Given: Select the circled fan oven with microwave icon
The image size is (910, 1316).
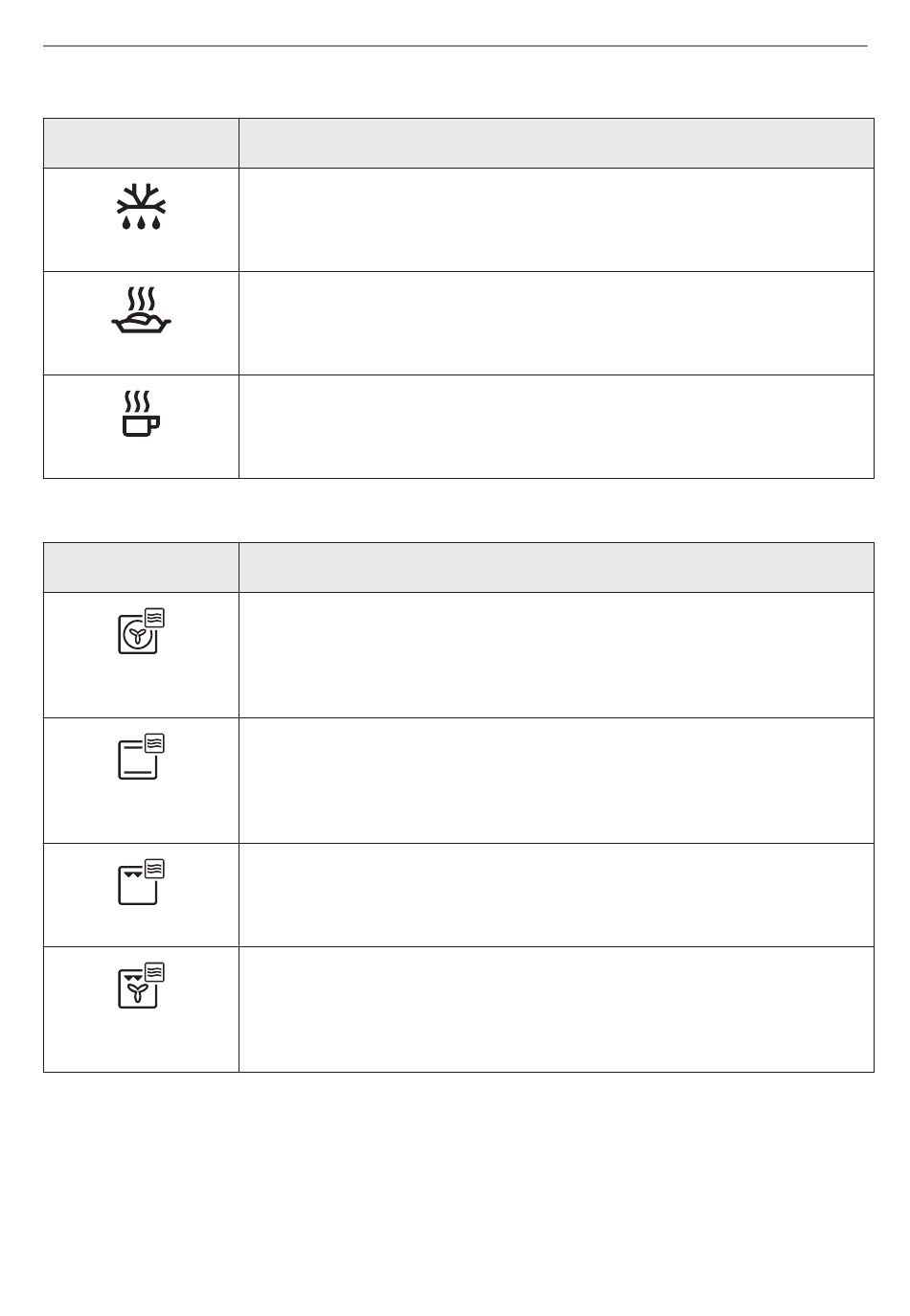Looking at the screenshot, I should pos(141,631).
